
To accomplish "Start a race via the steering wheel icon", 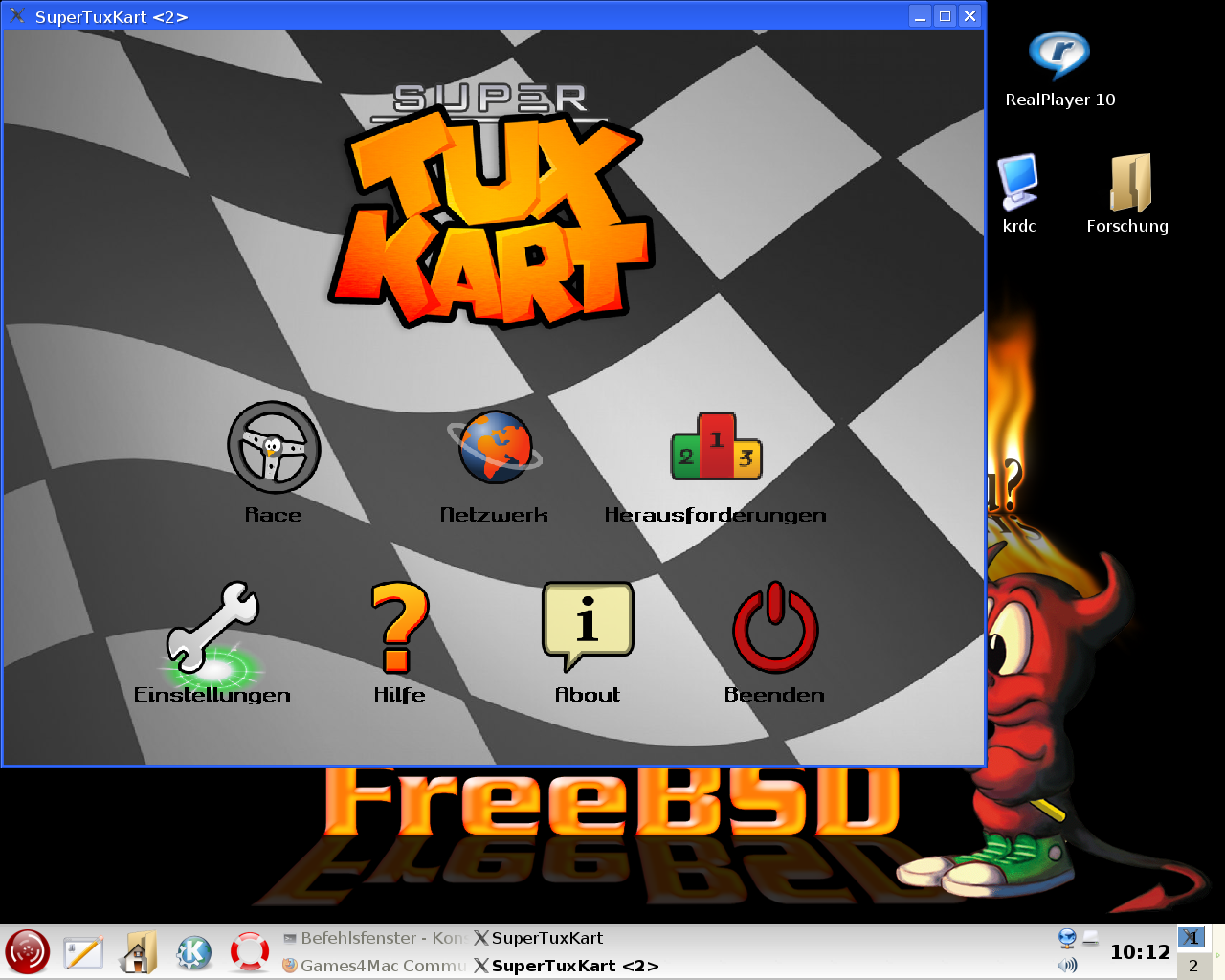I will tap(274, 447).
